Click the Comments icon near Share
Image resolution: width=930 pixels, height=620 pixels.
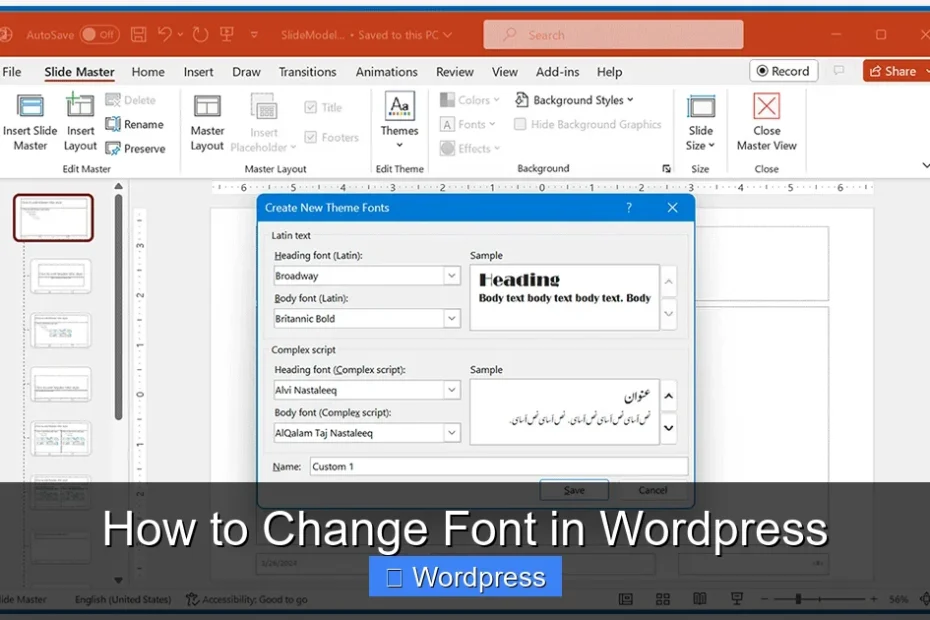(x=839, y=71)
